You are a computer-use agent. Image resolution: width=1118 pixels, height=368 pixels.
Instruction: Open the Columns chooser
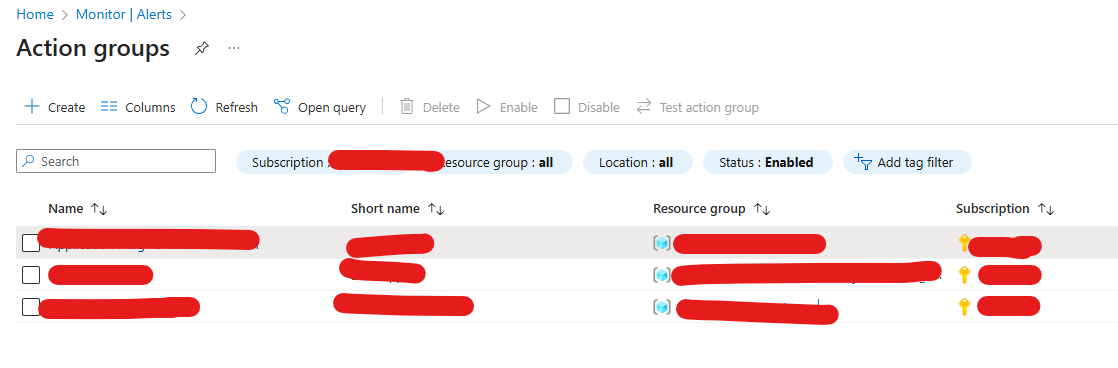pos(138,107)
